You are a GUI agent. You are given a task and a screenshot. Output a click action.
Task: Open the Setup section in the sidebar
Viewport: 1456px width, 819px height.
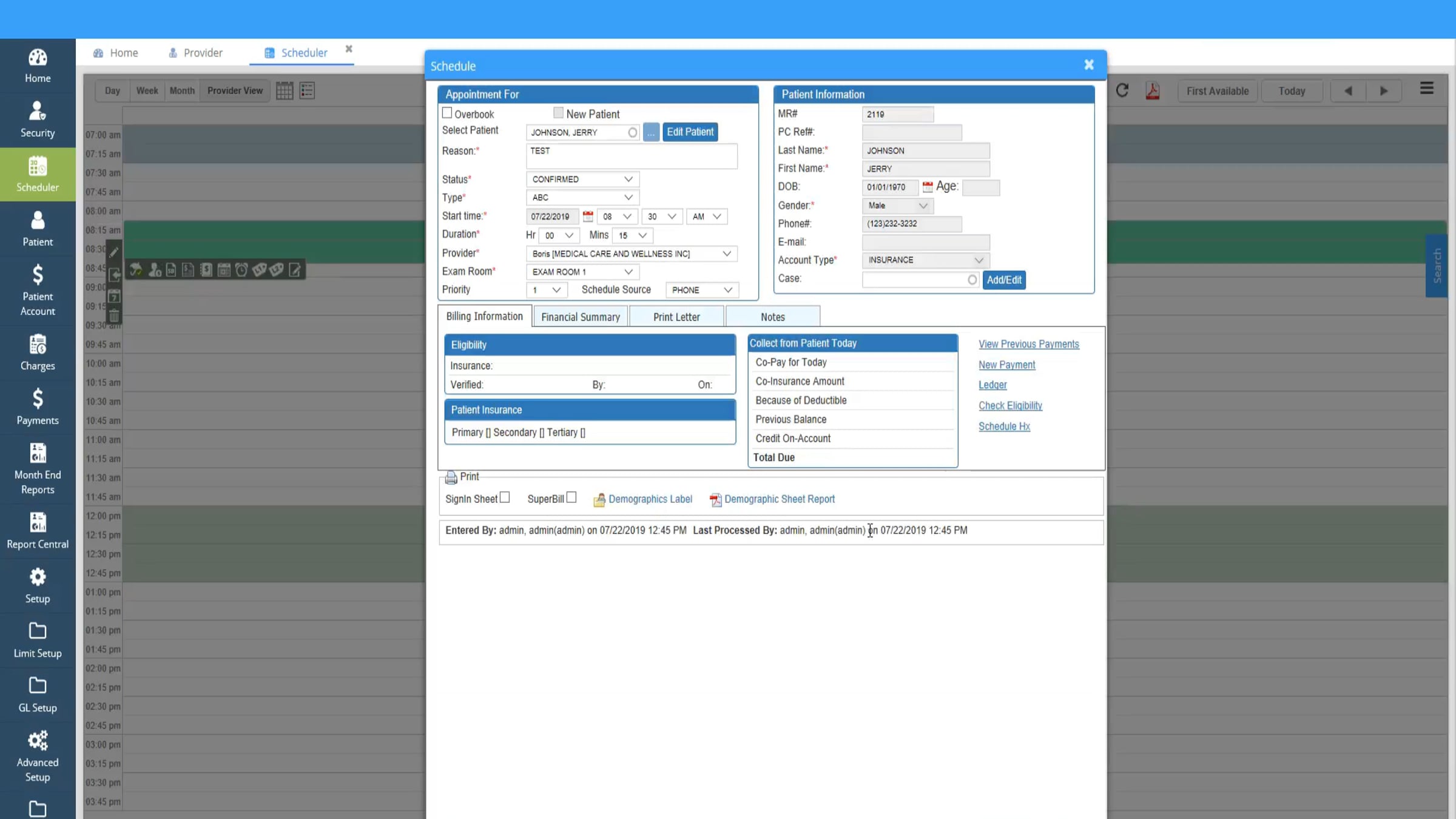[x=38, y=585]
